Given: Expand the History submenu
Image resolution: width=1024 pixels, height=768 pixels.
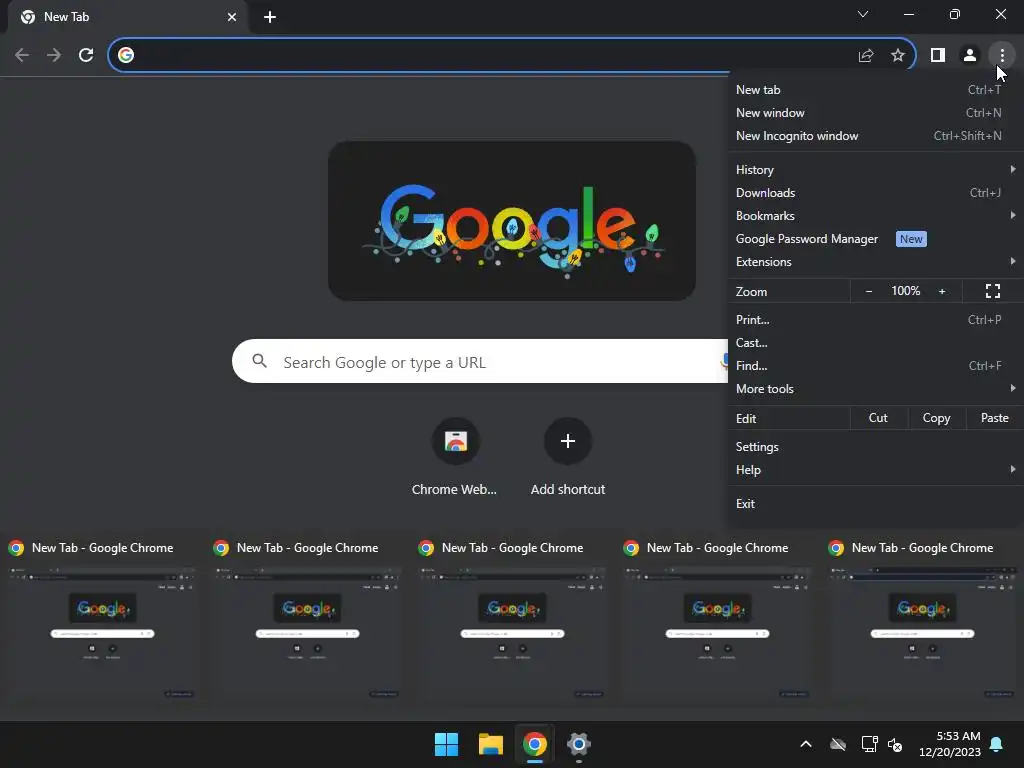Looking at the screenshot, I should tap(875, 170).
